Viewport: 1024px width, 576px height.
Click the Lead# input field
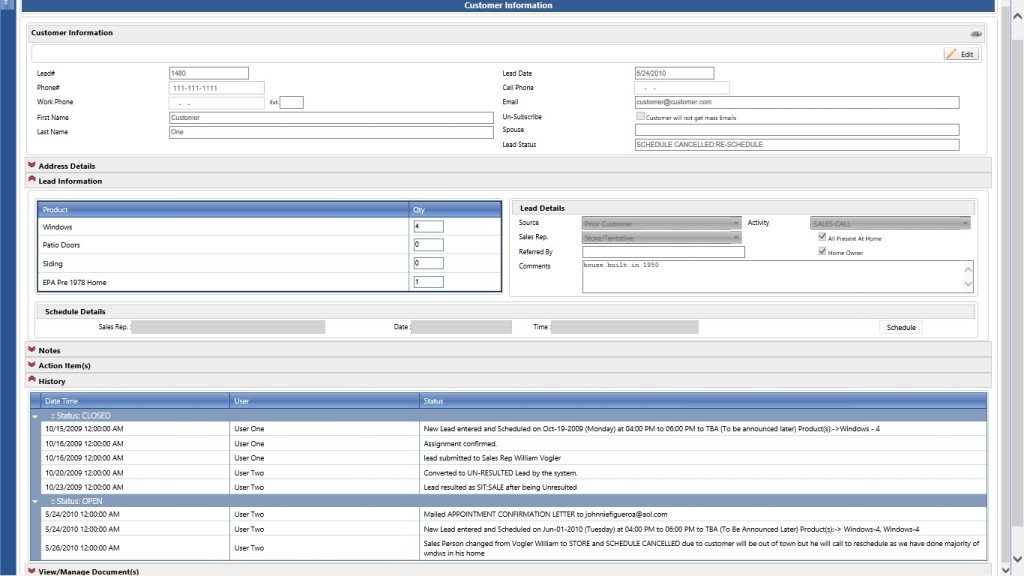tap(208, 73)
